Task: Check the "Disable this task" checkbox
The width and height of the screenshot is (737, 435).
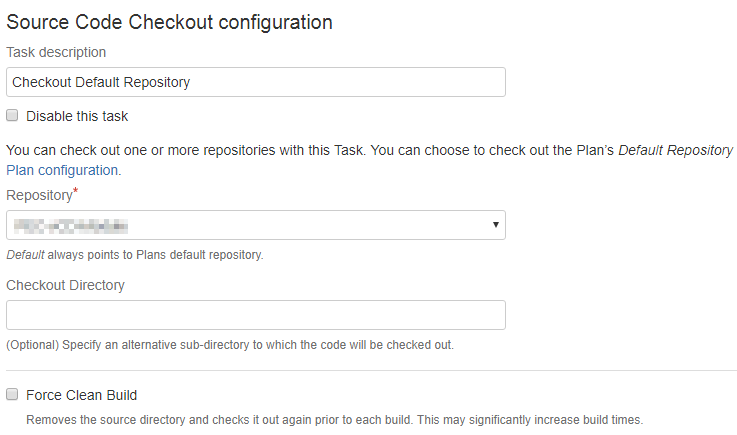Action: (12, 116)
